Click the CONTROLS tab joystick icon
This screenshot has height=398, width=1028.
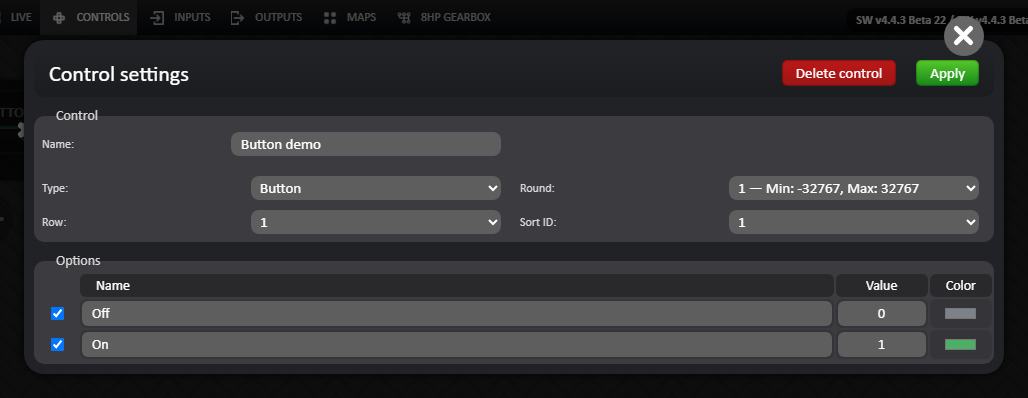coord(59,18)
